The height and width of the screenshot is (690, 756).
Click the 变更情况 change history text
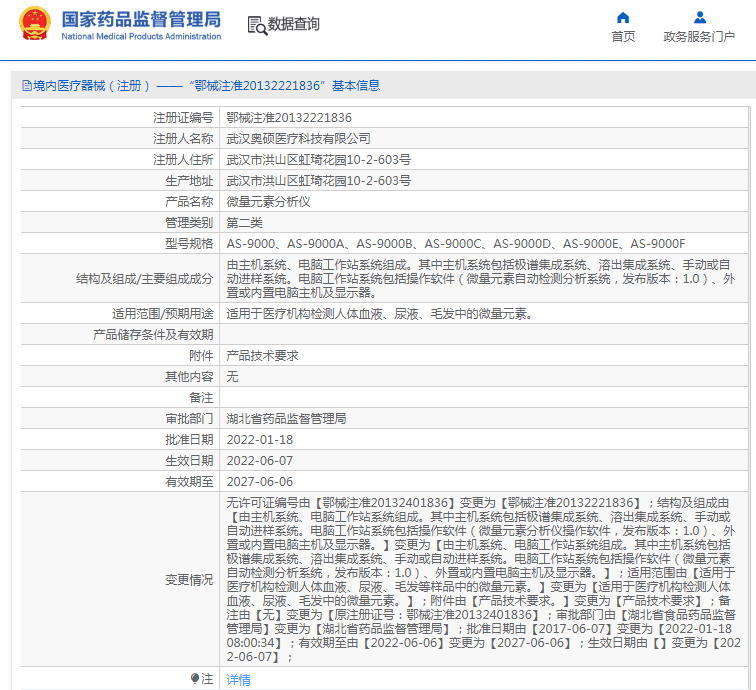[x=483, y=580]
